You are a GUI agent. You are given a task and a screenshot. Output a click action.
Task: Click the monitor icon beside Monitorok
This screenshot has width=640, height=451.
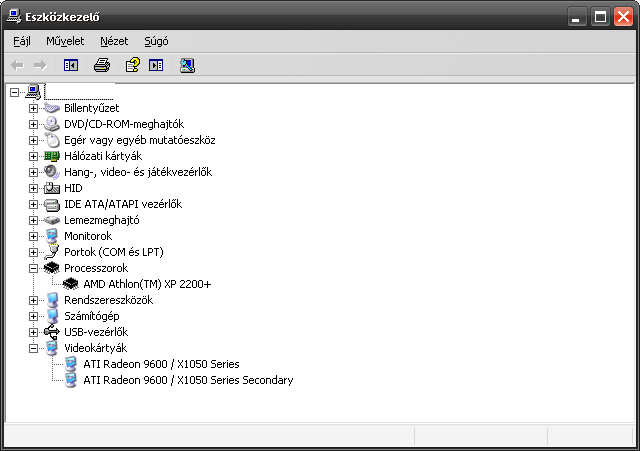[x=52, y=236]
